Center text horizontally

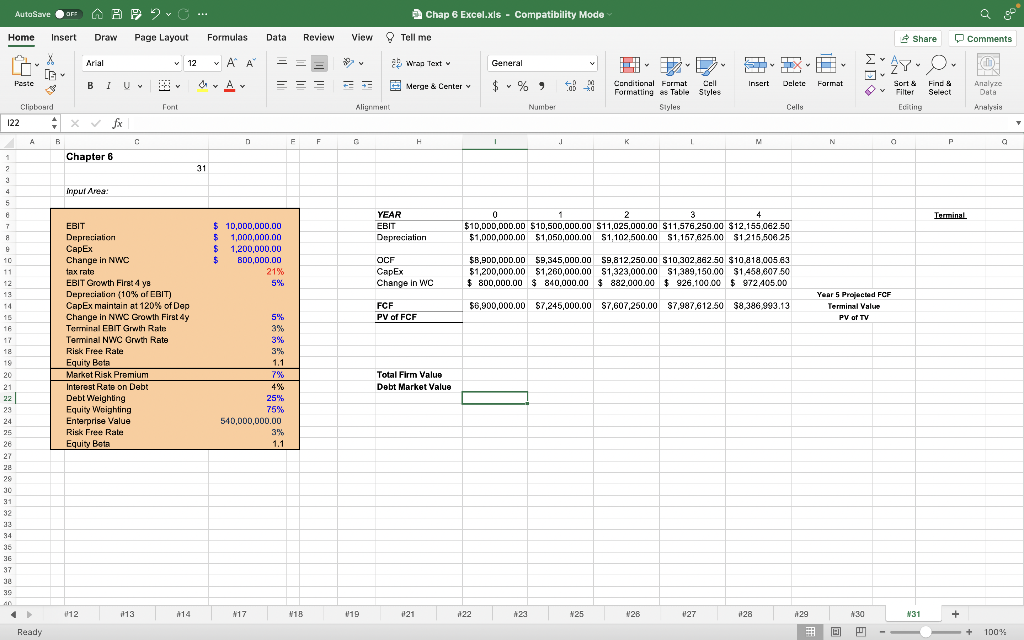(300, 86)
